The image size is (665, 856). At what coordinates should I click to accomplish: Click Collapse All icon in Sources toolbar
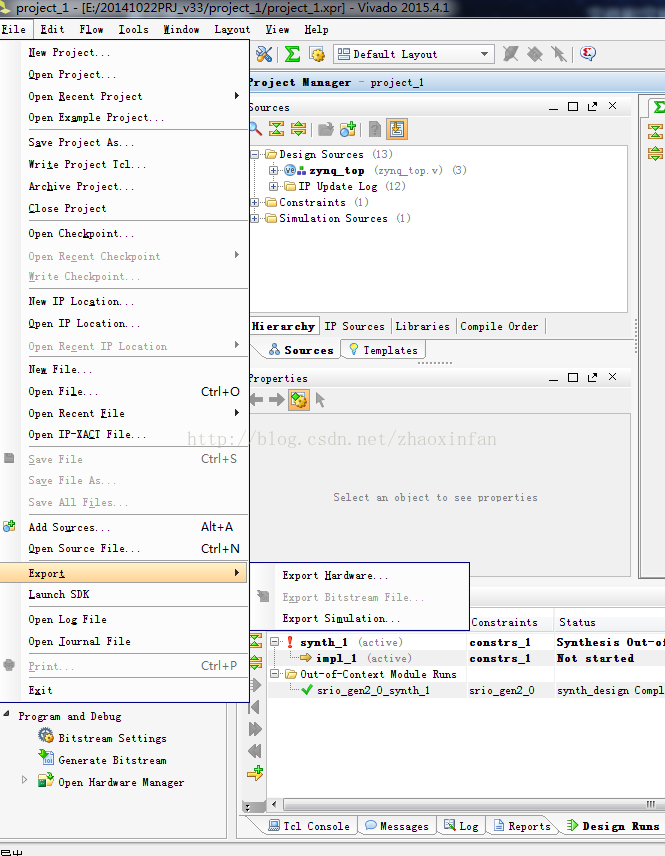point(277,129)
